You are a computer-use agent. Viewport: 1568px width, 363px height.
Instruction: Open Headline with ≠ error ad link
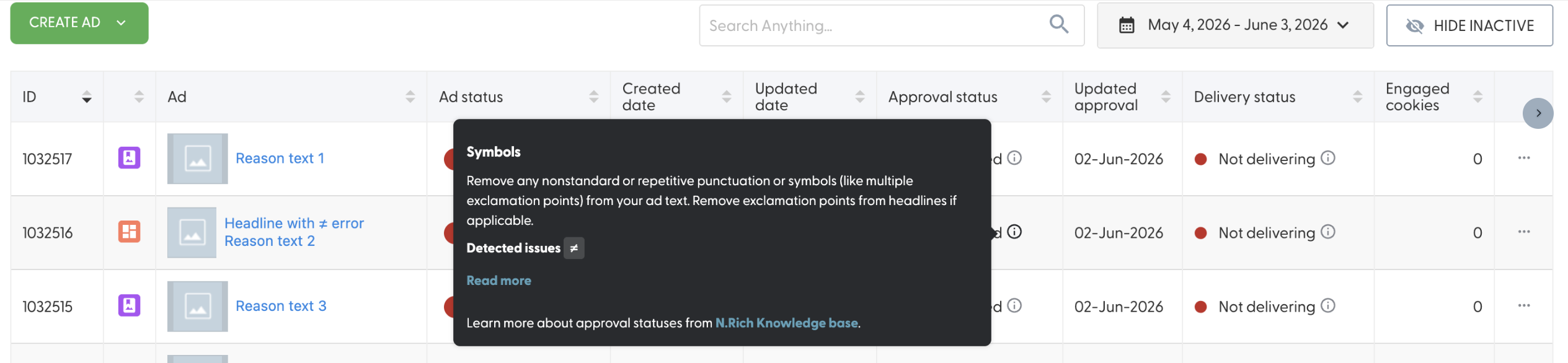point(294,224)
